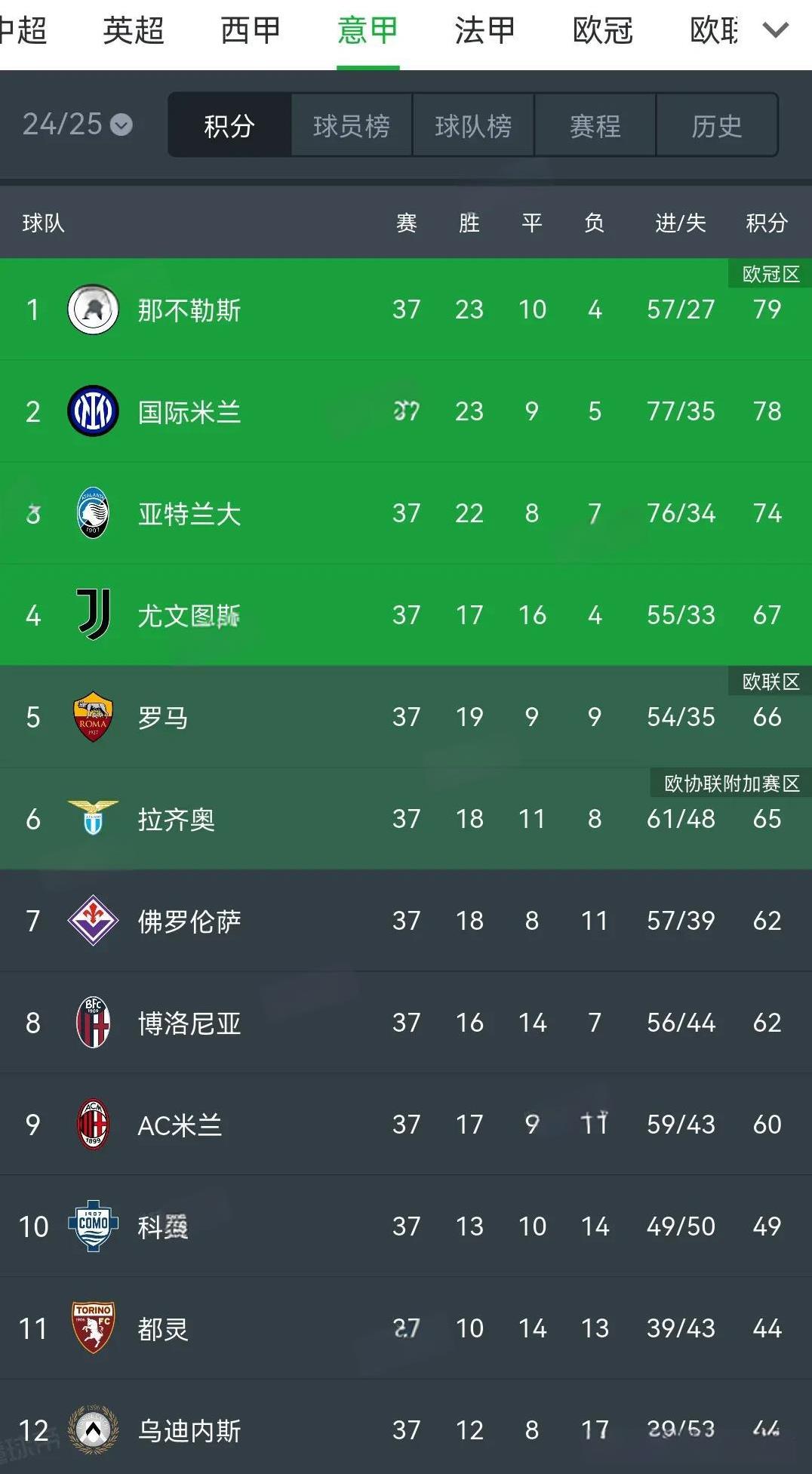Tap the AS Roma badge
The image size is (812, 1474).
(x=93, y=717)
